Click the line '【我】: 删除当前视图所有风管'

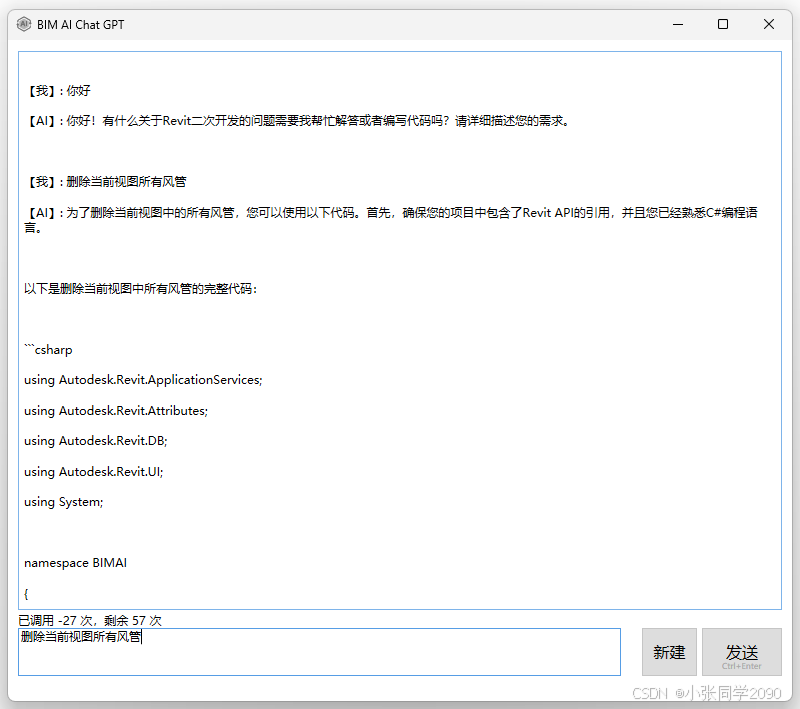pyautogui.click(x=106, y=182)
